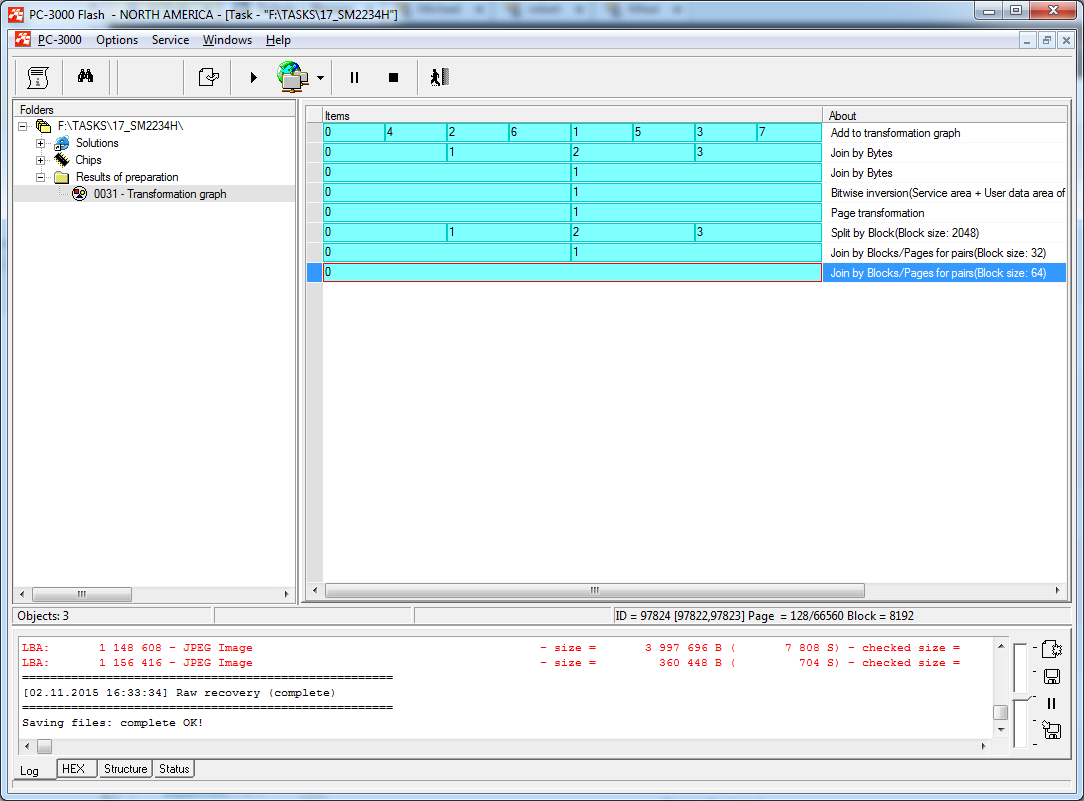Pause the log using side pause icon

coord(1051,703)
